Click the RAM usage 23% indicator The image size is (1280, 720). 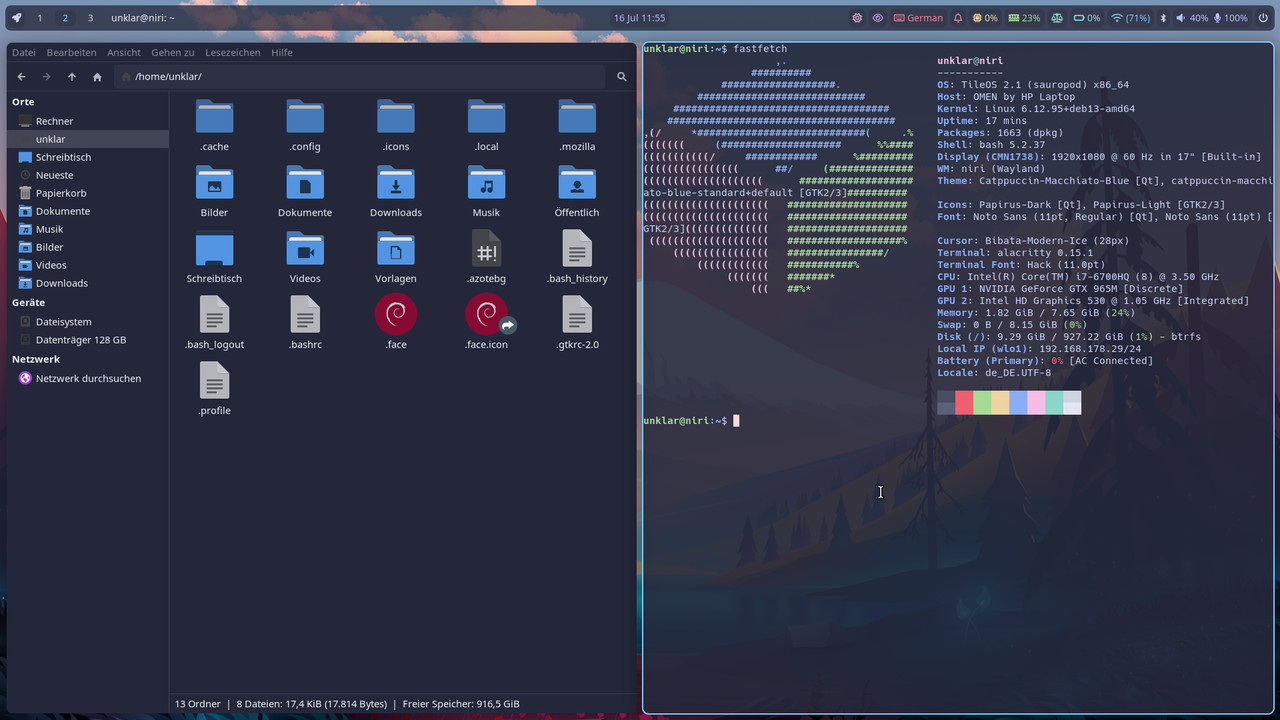[1024, 18]
